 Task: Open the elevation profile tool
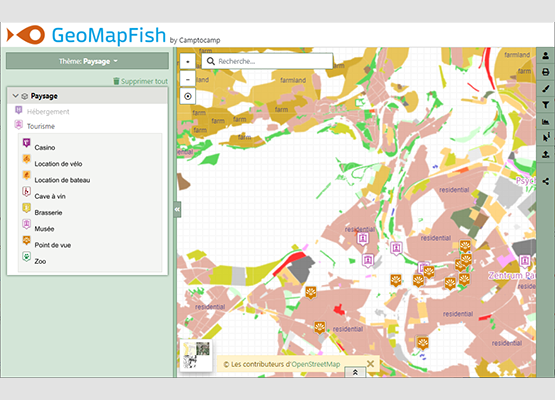[x=545, y=122]
